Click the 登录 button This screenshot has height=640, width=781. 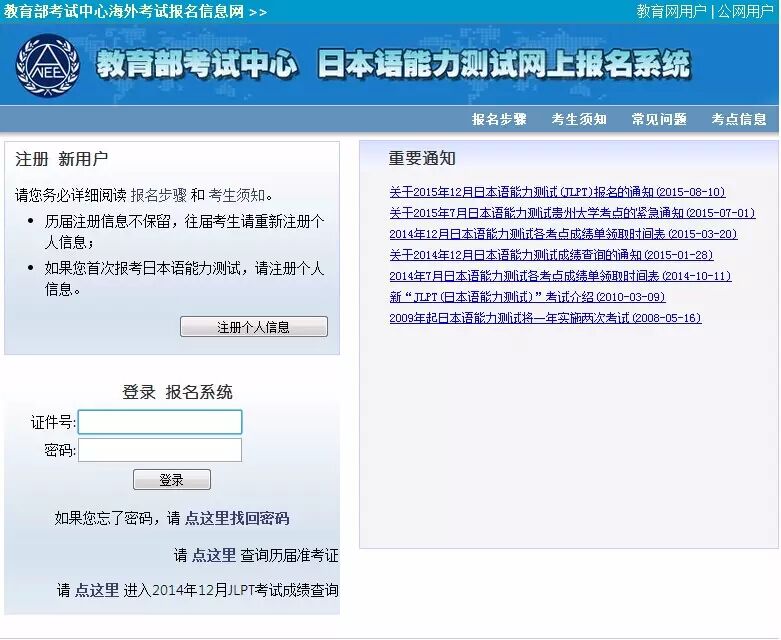[x=172, y=480]
